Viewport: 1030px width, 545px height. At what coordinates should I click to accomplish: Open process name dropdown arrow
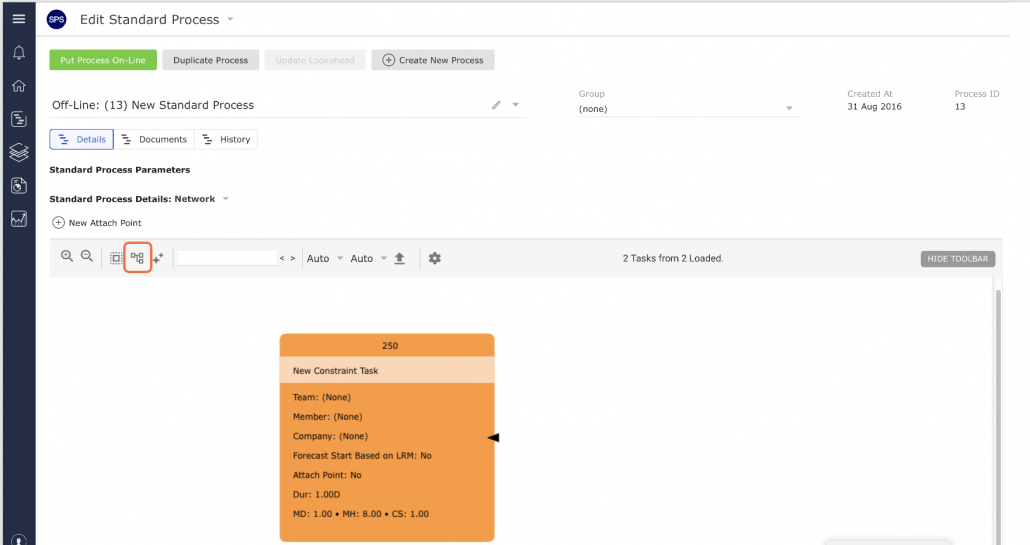tap(516, 105)
